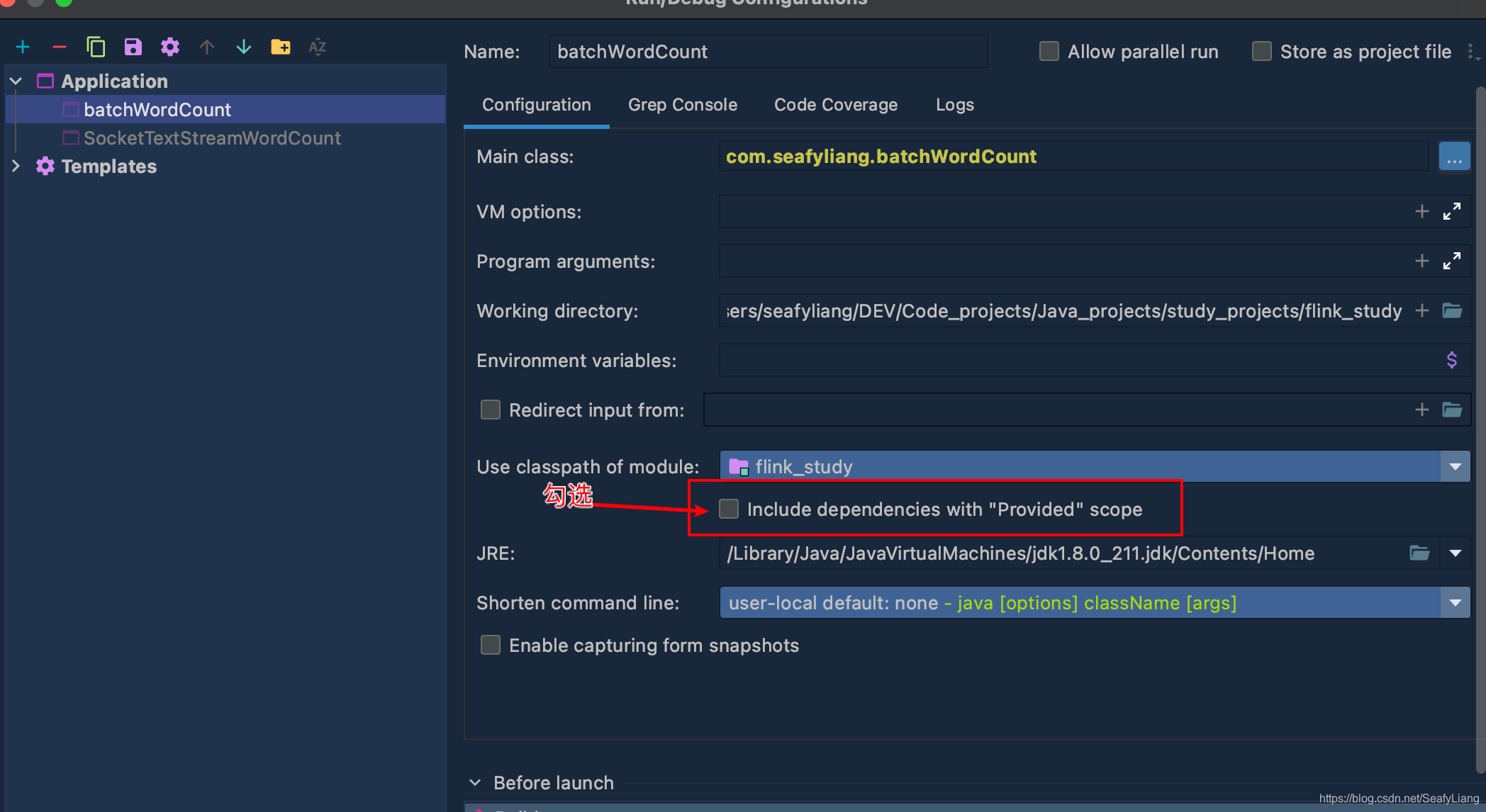Viewport: 1486px width, 812px height.
Task: Move configuration down with arrow icon
Action: pos(244,47)
